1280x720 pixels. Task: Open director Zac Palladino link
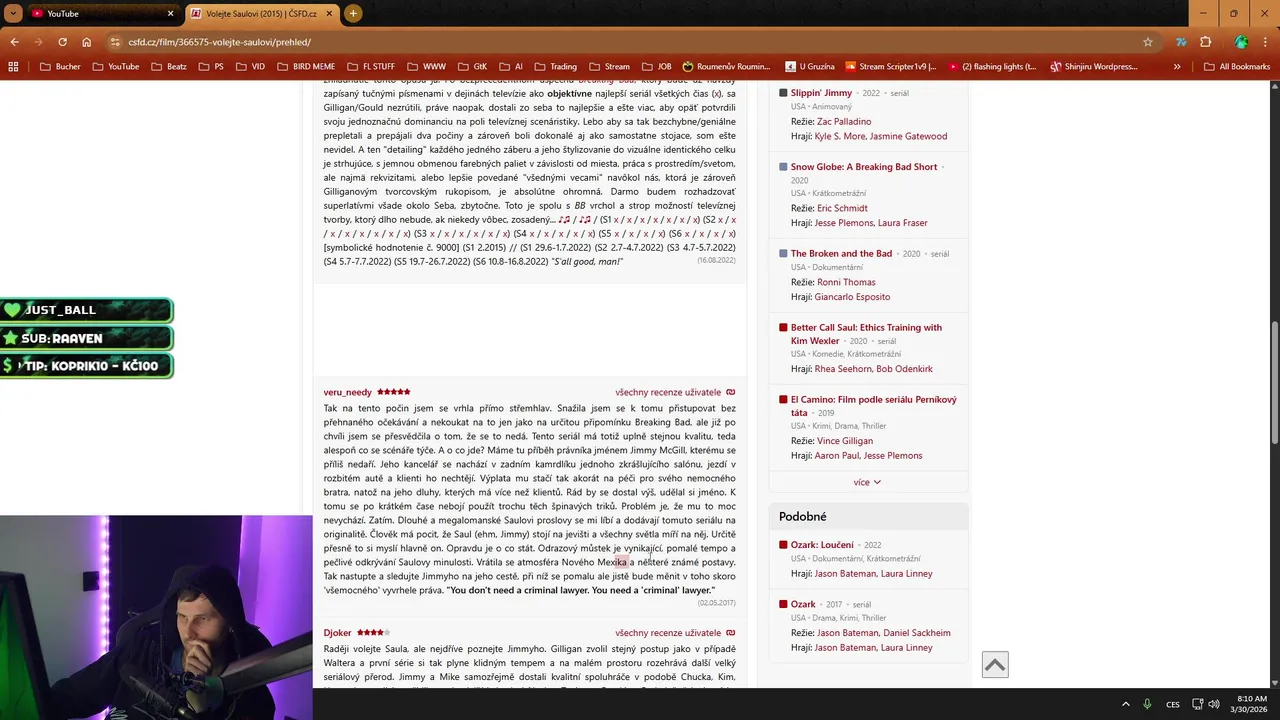coord(843,122)
